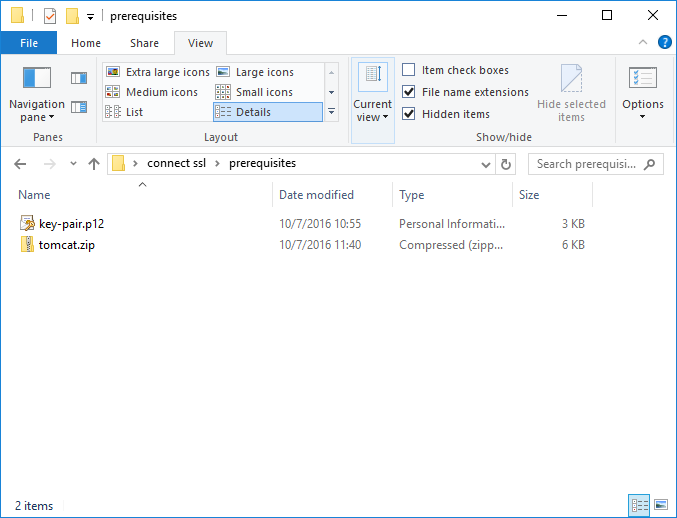Click the Options icon in ribbon
Screen dimensions: 677x518
point(642,79)
